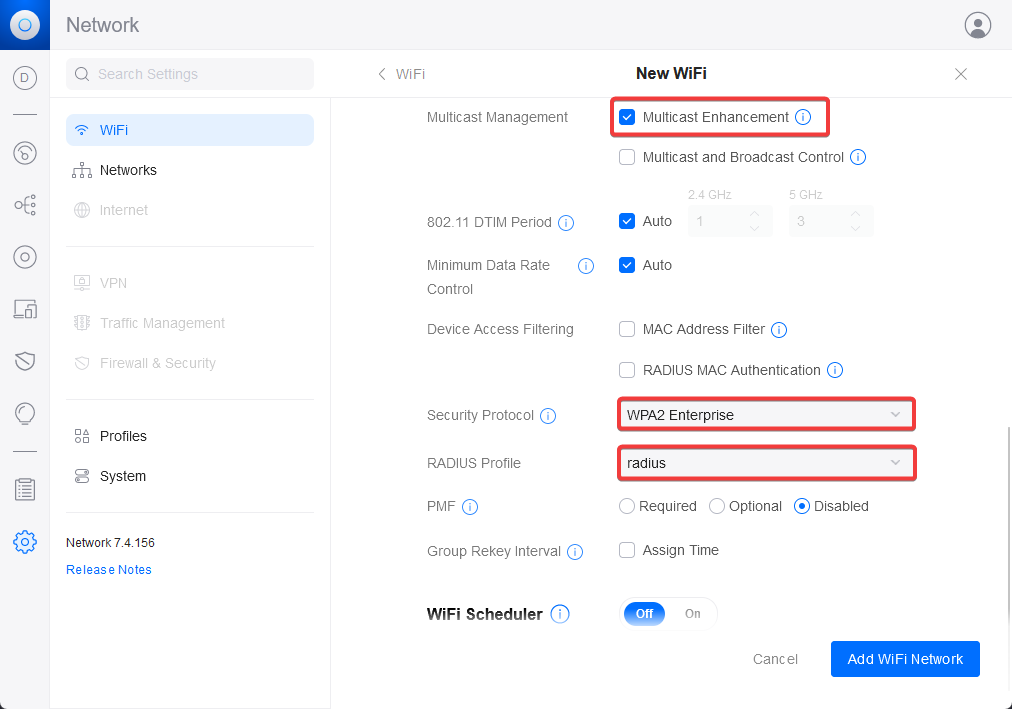The height and width of the screenshot is (709, 1012).
Task: Open the site switcher D icon
Action: point(25,78)
